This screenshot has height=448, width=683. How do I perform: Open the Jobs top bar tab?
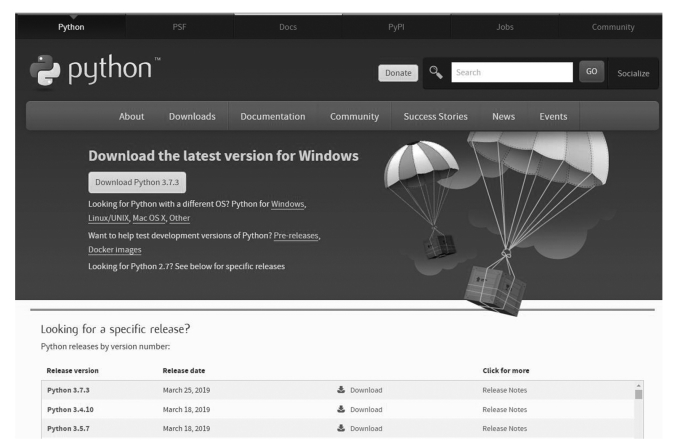pos(505,27)
